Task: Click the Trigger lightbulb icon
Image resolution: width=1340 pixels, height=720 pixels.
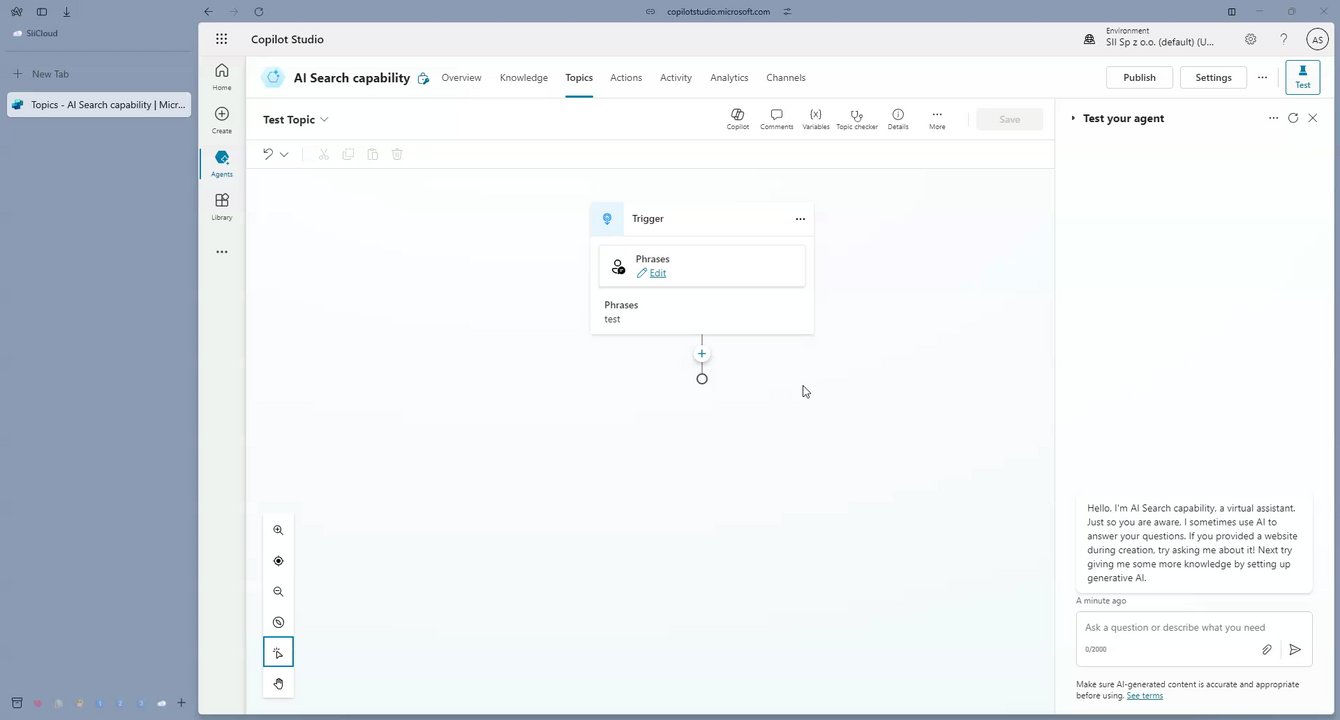Action: point(607,219)
